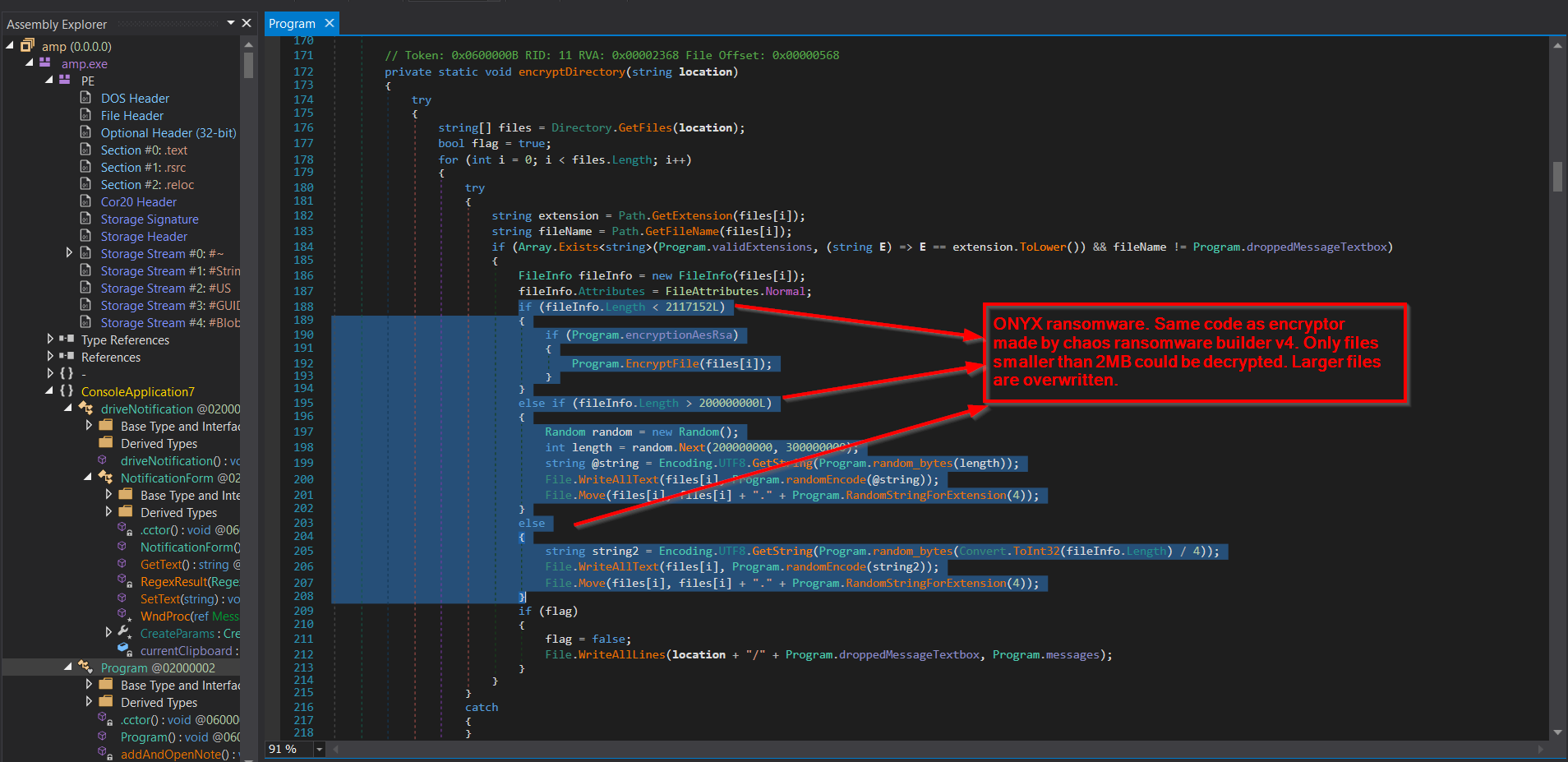Select the DOS Header node icon

coord(85,98)
